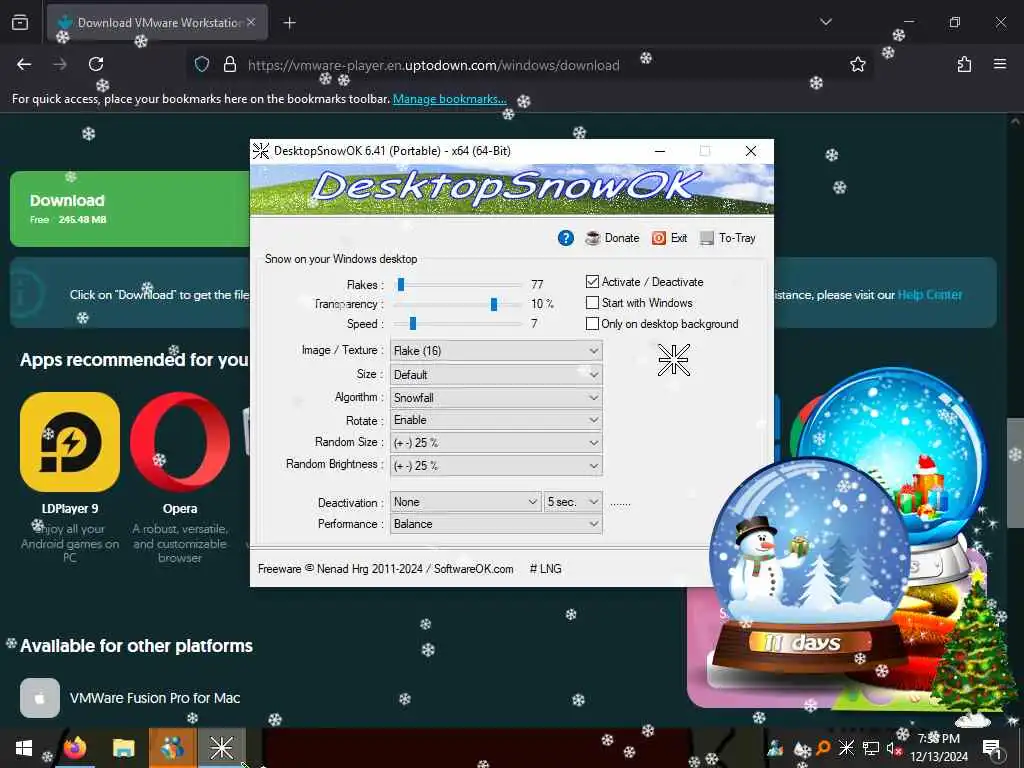Screen dimensions: 1024x768
Task: Open the LDPlayer 9 app icon
Action: 70,442
